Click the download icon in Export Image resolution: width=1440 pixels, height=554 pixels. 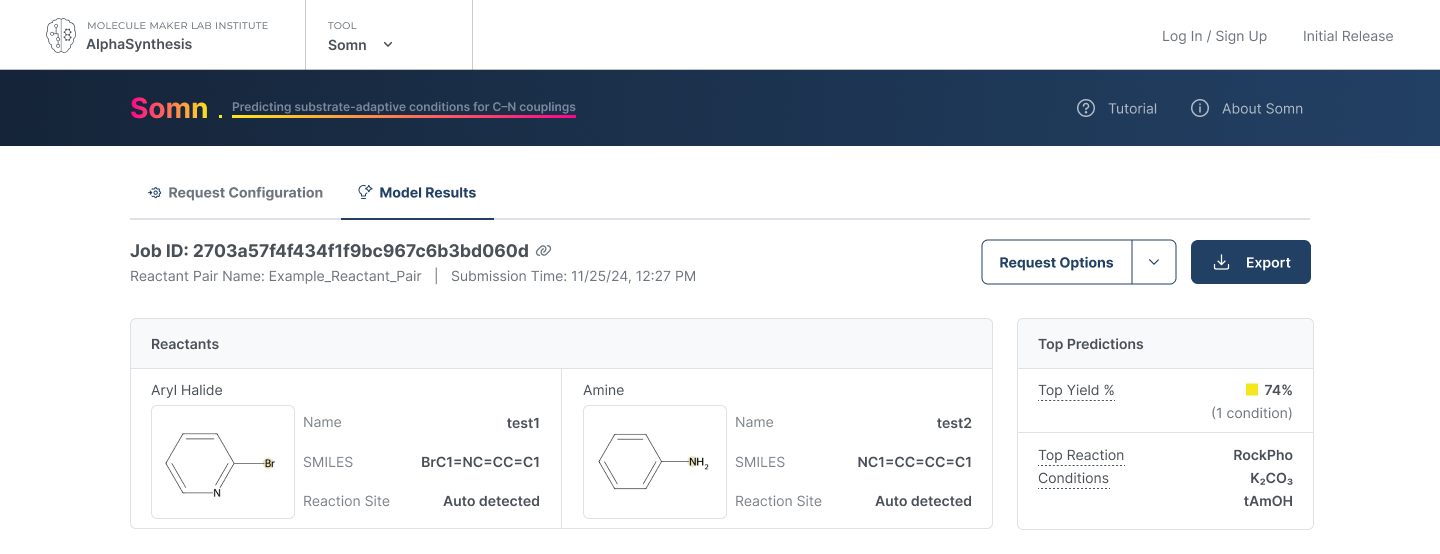pyautogui.click(x=1221, y=263)
